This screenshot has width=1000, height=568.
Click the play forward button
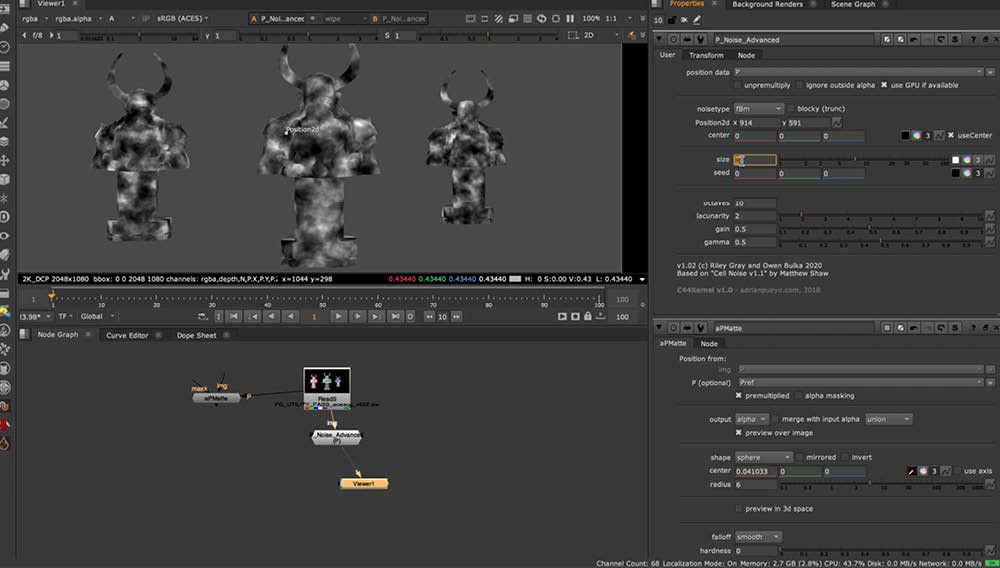338,316
